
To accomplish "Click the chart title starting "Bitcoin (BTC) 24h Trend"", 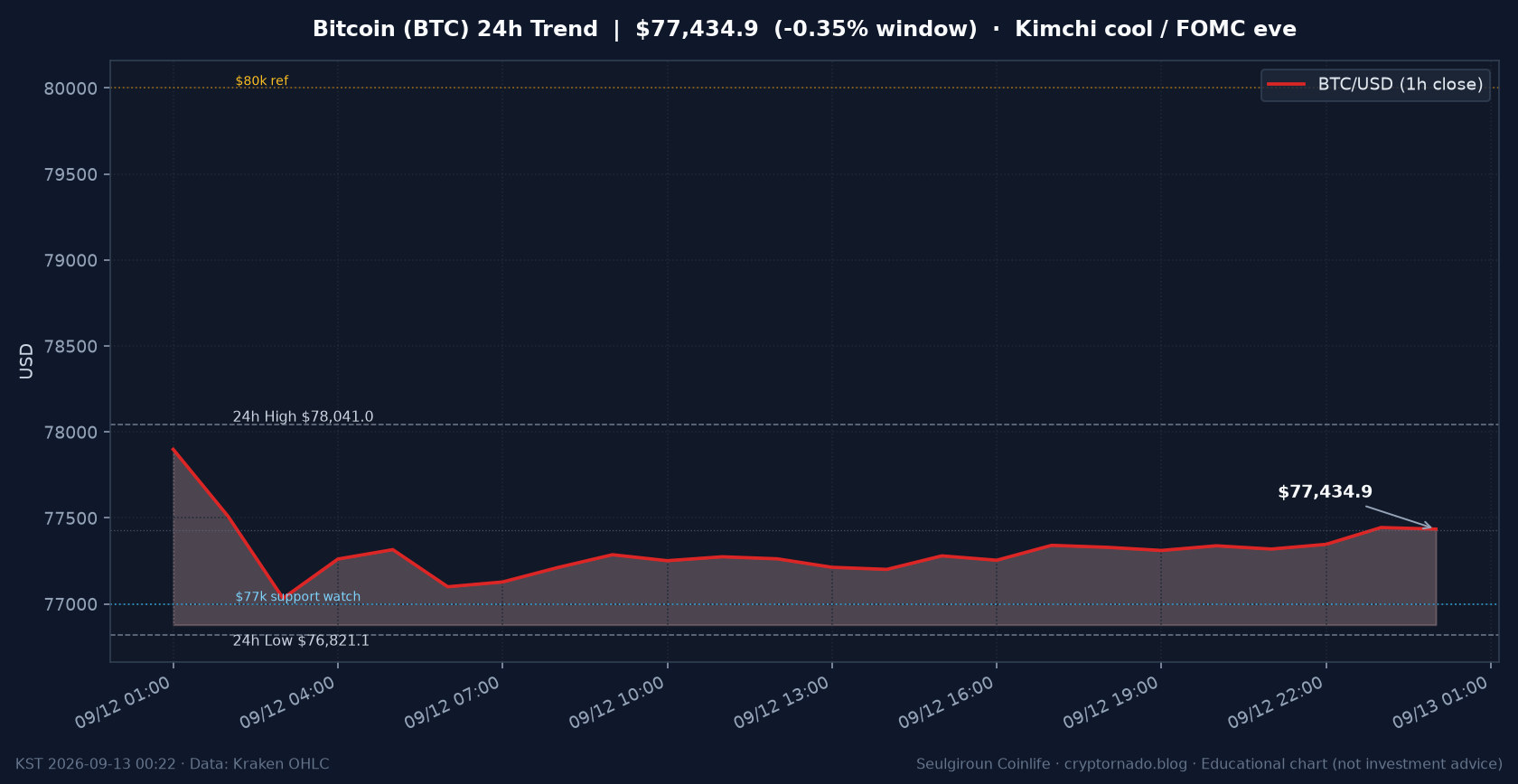I will coord(804,29).
